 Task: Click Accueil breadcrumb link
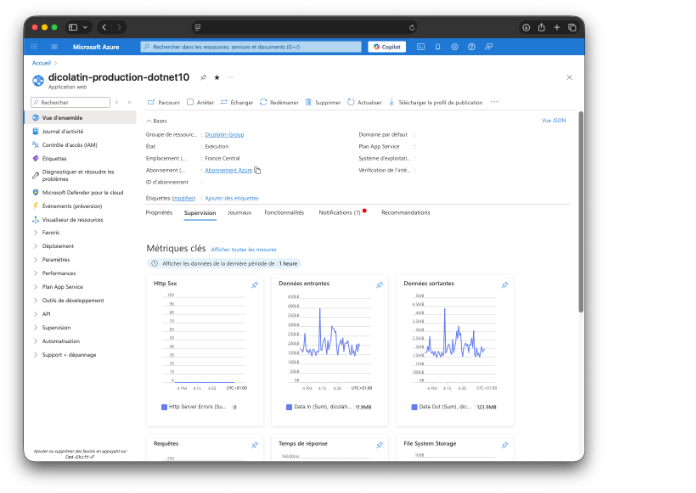point(42,63)
